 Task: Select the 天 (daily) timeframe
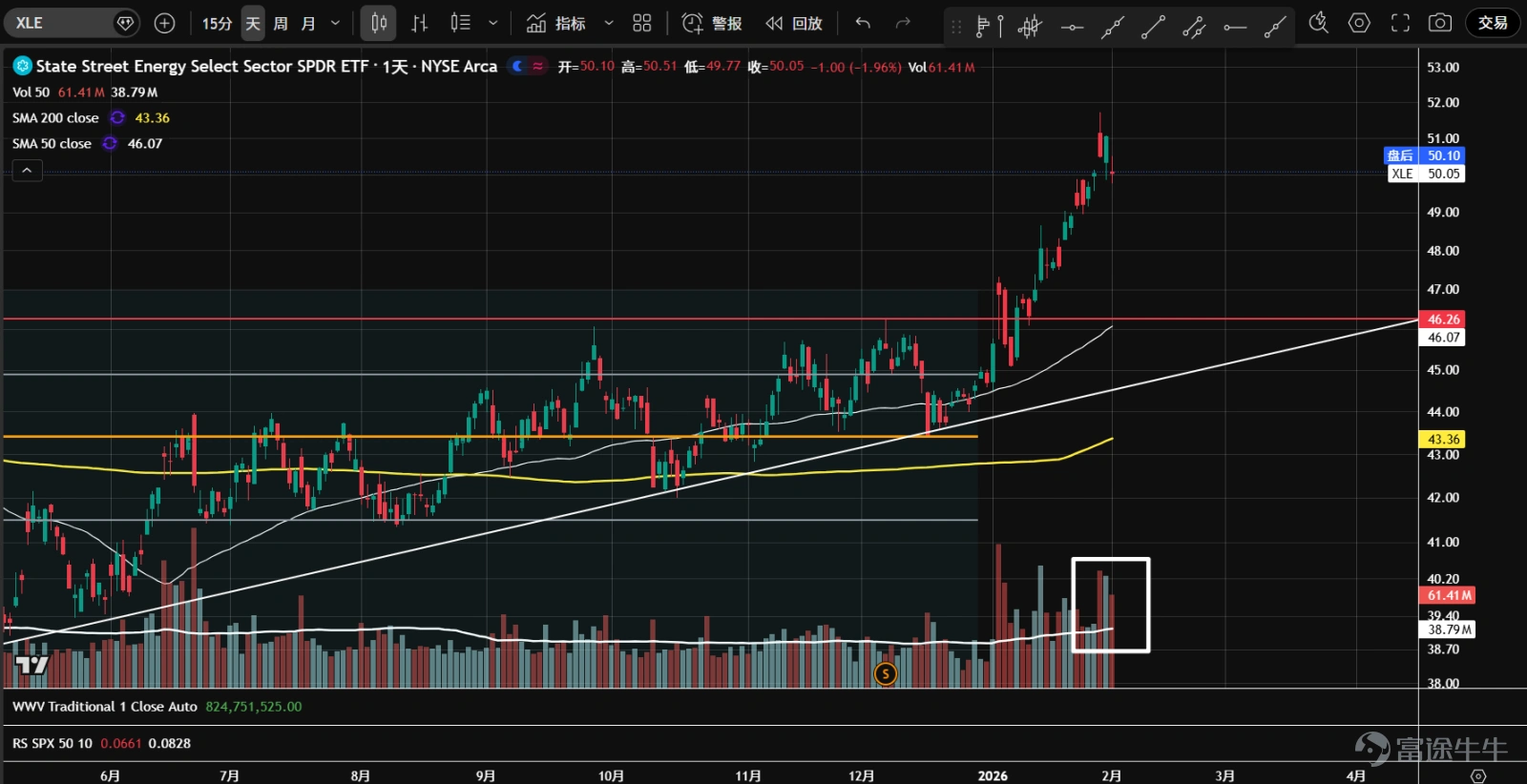[x=253, y=23]
